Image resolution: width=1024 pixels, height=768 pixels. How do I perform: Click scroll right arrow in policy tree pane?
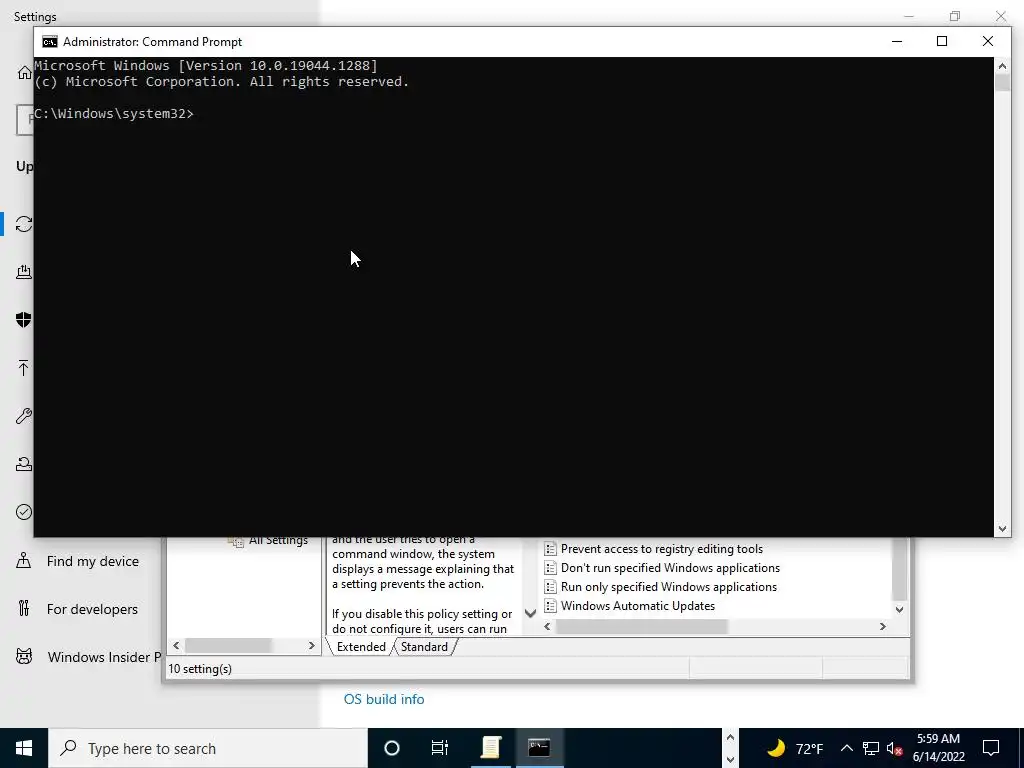click(312, 645)
